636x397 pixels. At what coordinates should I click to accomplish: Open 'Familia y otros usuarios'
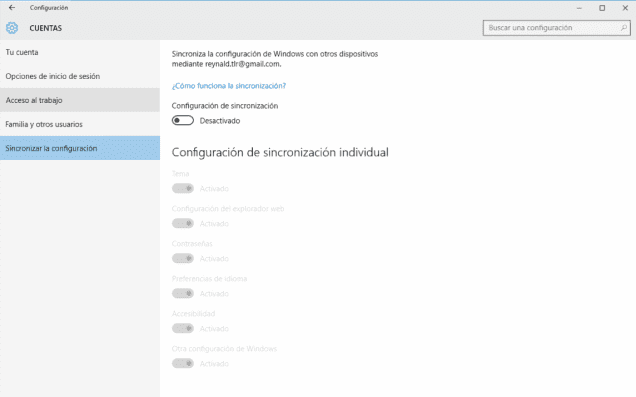(x=80, y=124)
